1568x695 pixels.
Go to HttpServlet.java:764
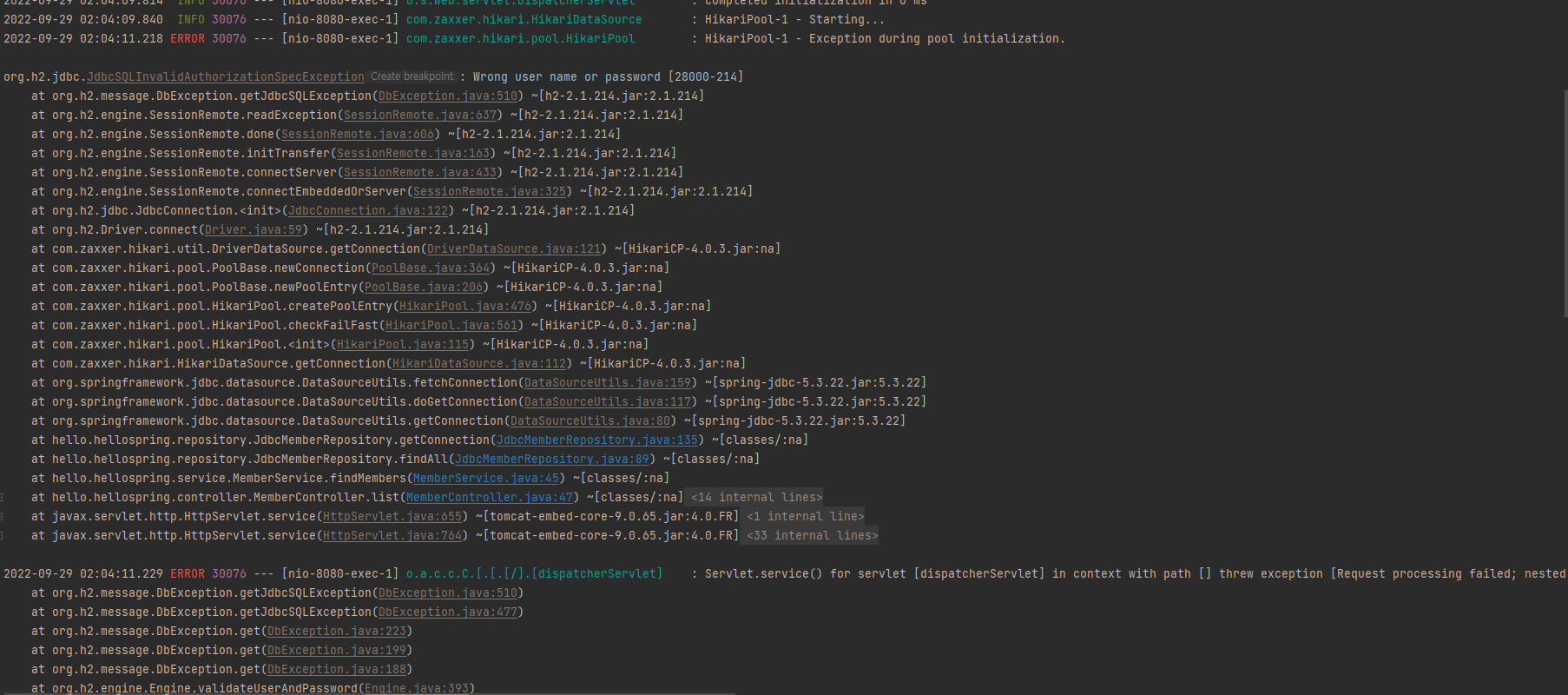point(392,535)
